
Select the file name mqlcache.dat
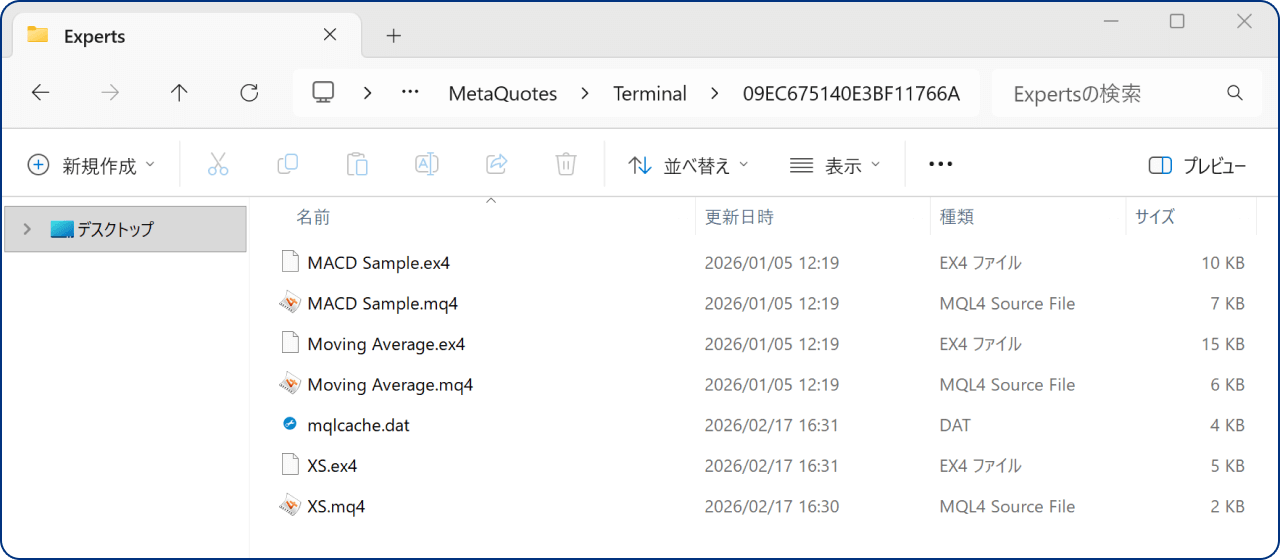tap(359, 425)
